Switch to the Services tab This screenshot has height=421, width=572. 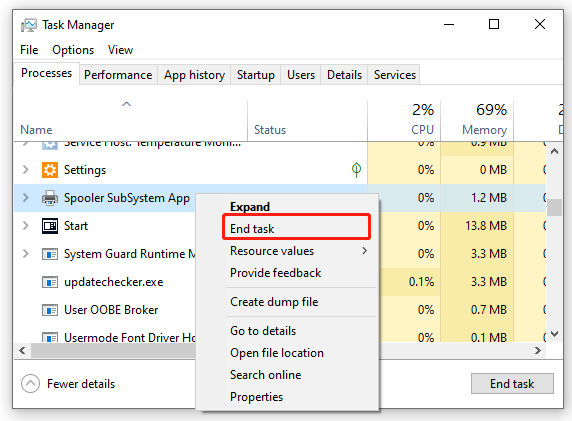pyautogui.click(x=395, y=75)
